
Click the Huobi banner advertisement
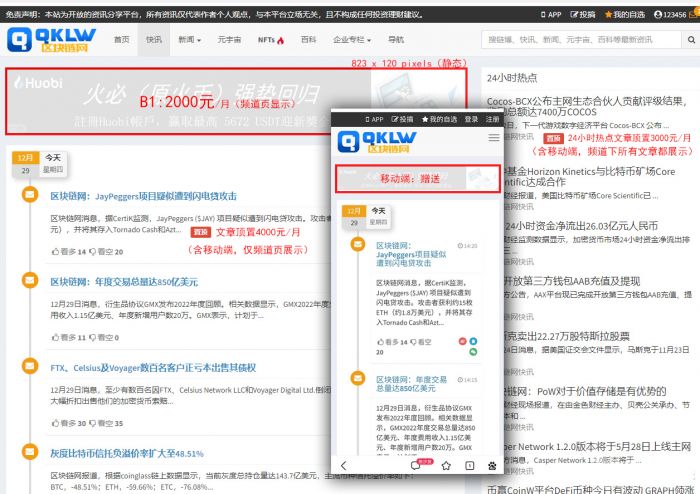click(236, 101)
